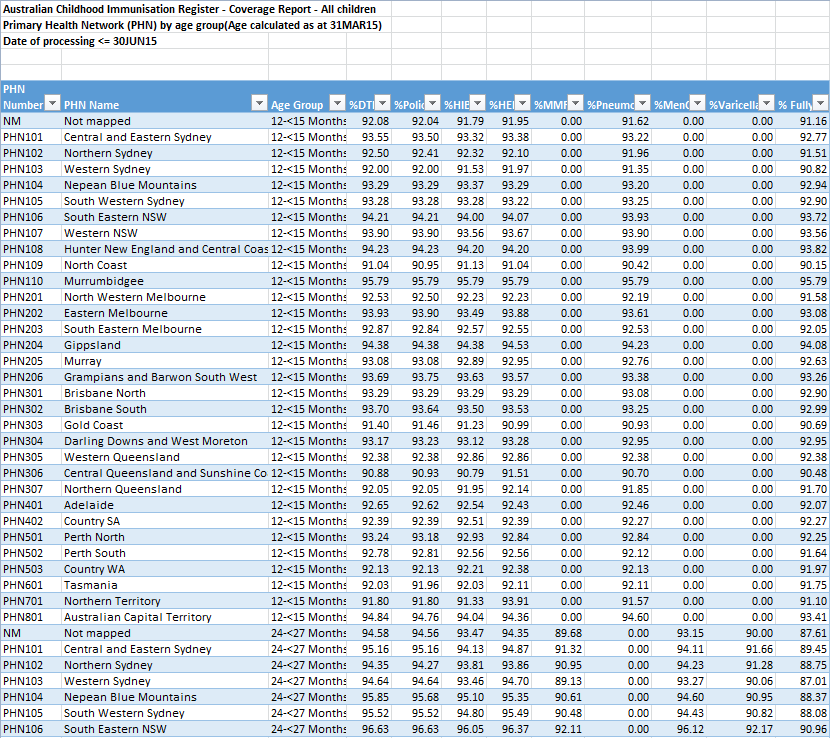Open the PHN Name filter dropdown

(259, 102)
